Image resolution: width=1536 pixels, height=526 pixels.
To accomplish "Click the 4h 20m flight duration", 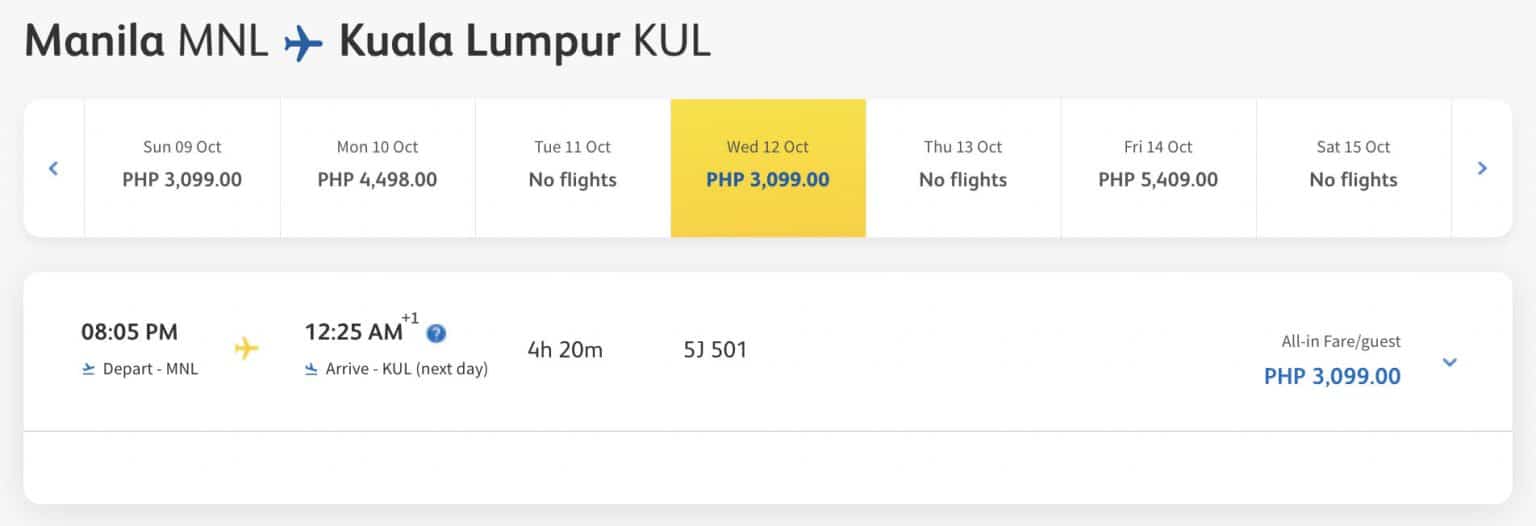I will click(x=565, y=350).
